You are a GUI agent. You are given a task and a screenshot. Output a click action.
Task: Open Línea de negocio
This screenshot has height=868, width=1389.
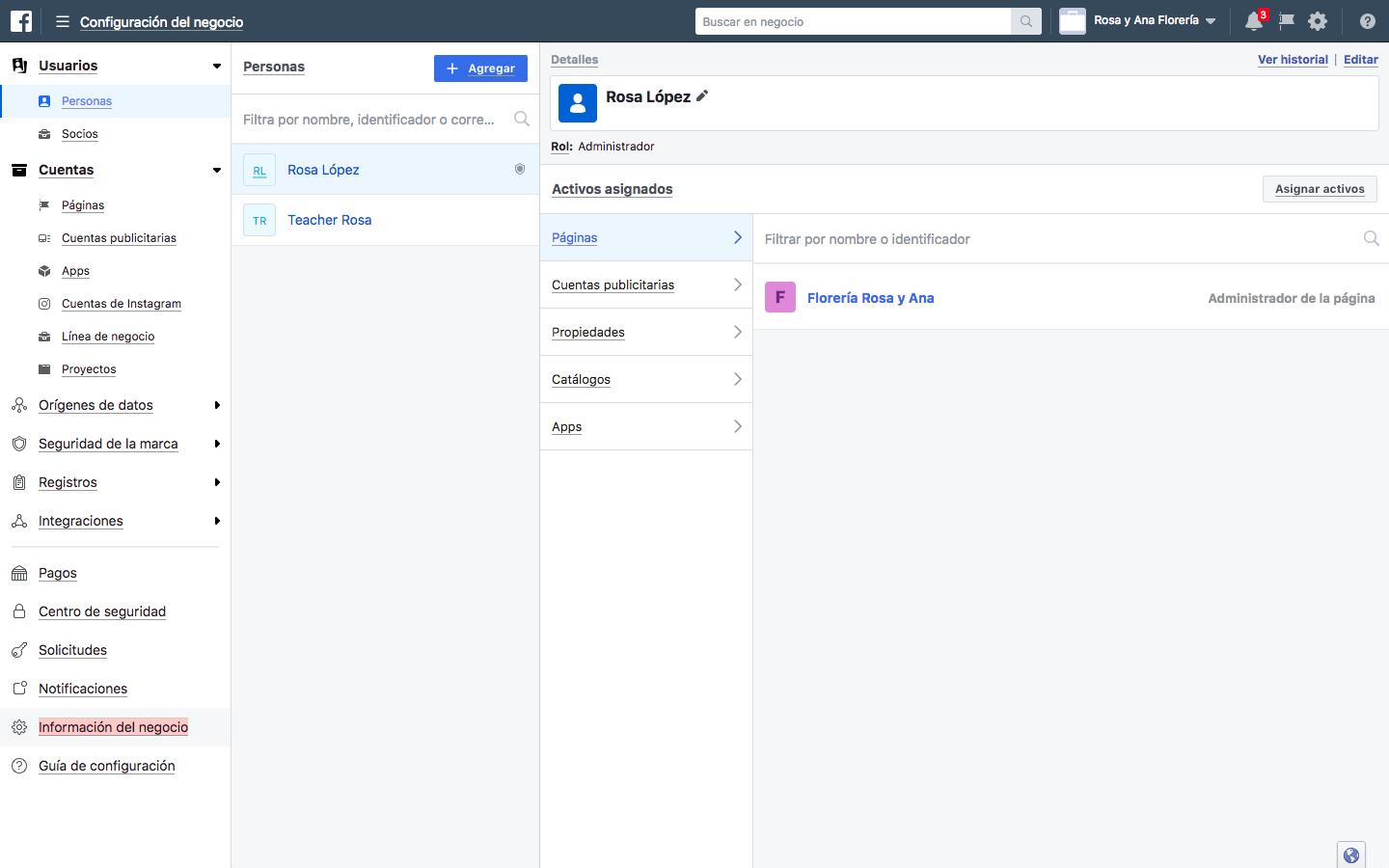(108, 337)
